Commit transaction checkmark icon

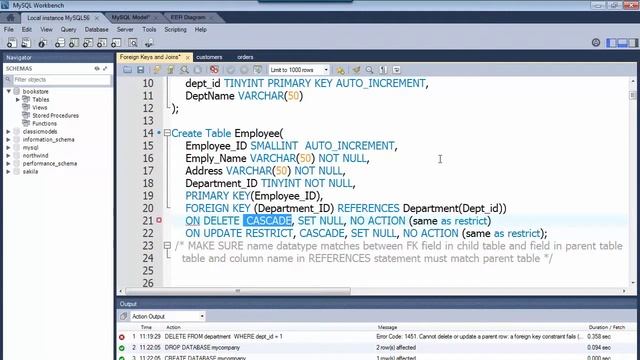(x=231, y=70)
